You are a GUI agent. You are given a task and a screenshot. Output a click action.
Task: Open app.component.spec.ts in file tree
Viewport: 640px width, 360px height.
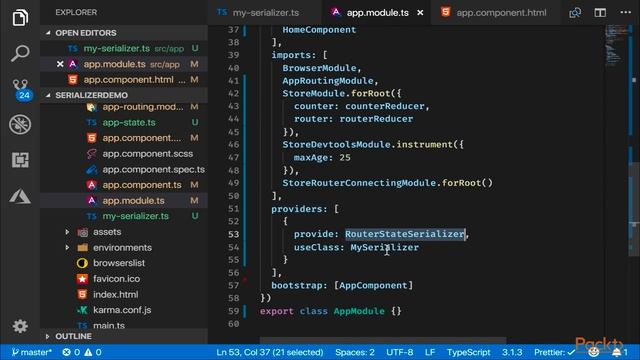124,169
